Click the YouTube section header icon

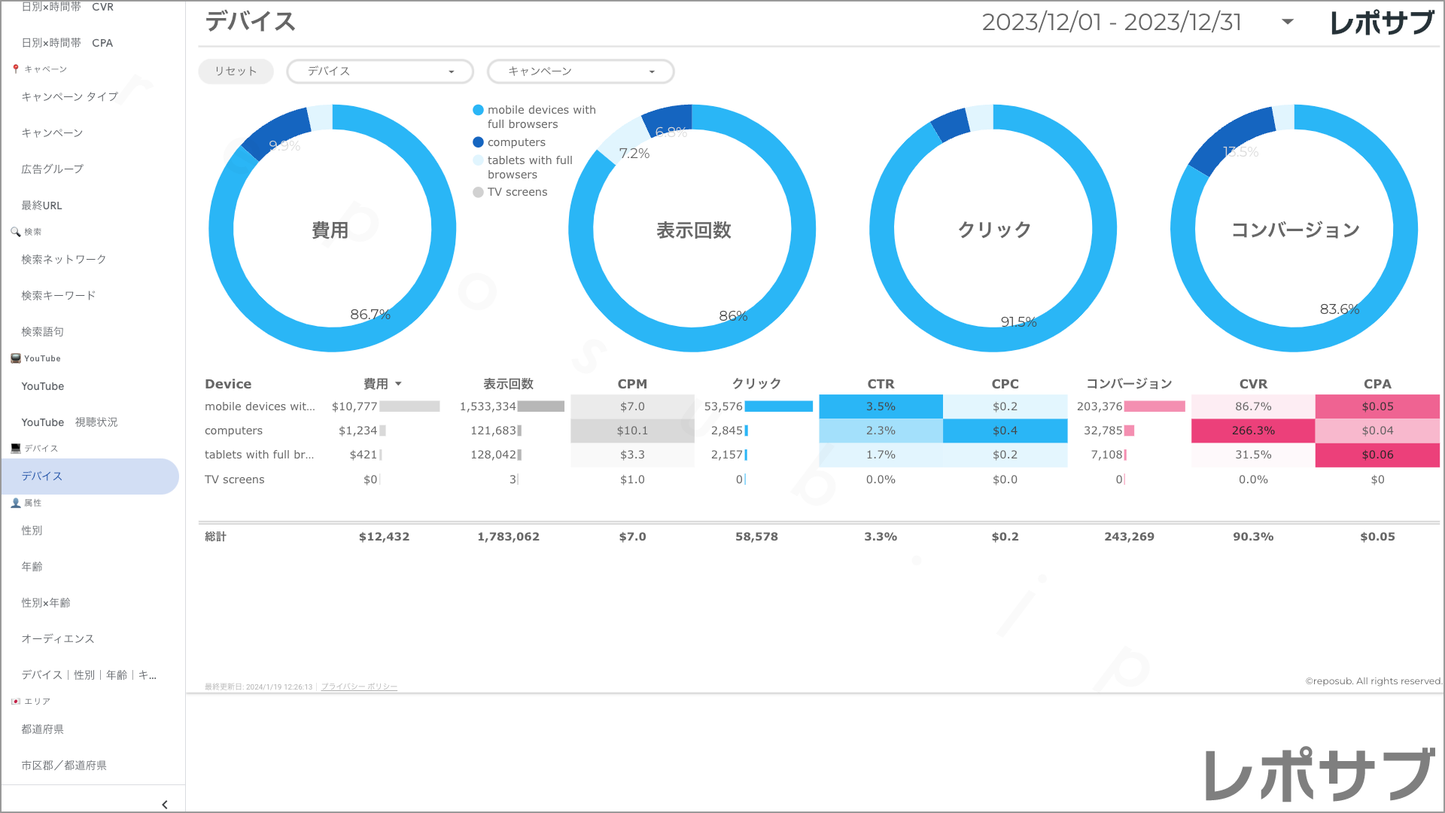tap(15, 358)
